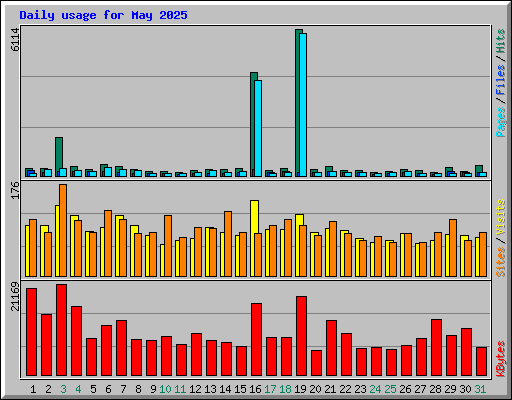Click the 'Visits' legend label
The height and width of the screenshot is (400, 512).
click(501, 218)
